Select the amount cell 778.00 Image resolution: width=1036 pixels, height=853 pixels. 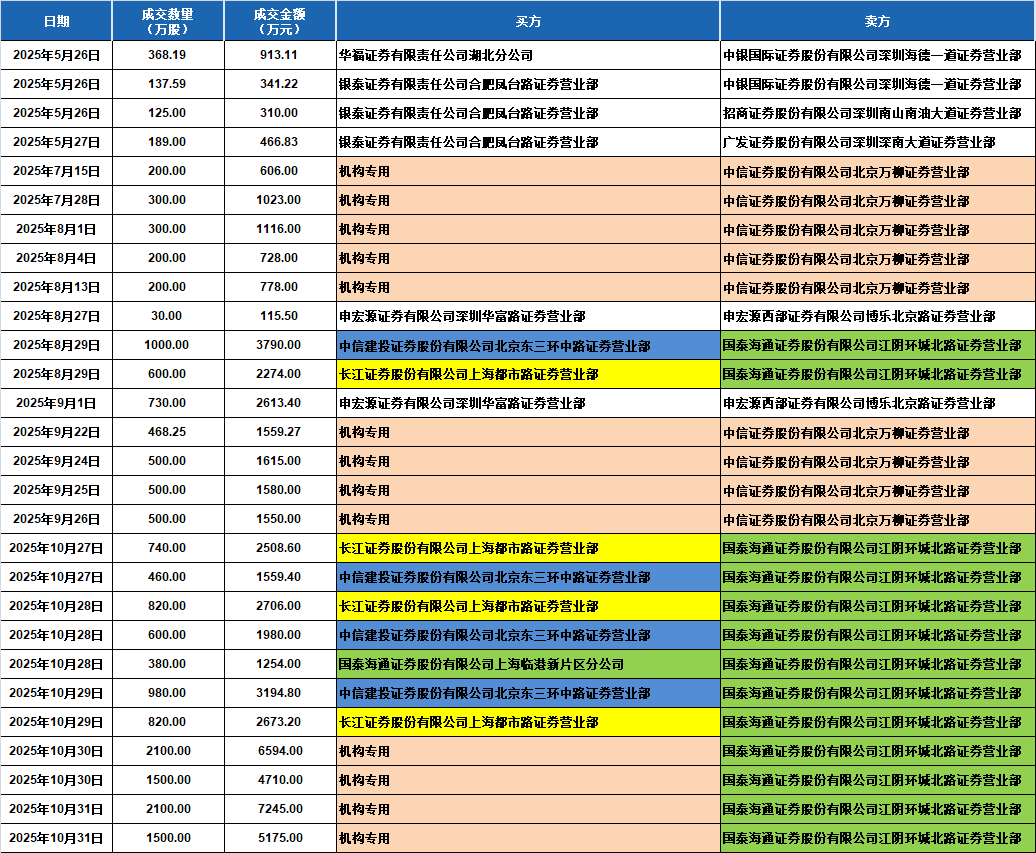click(x=280, y=287)
